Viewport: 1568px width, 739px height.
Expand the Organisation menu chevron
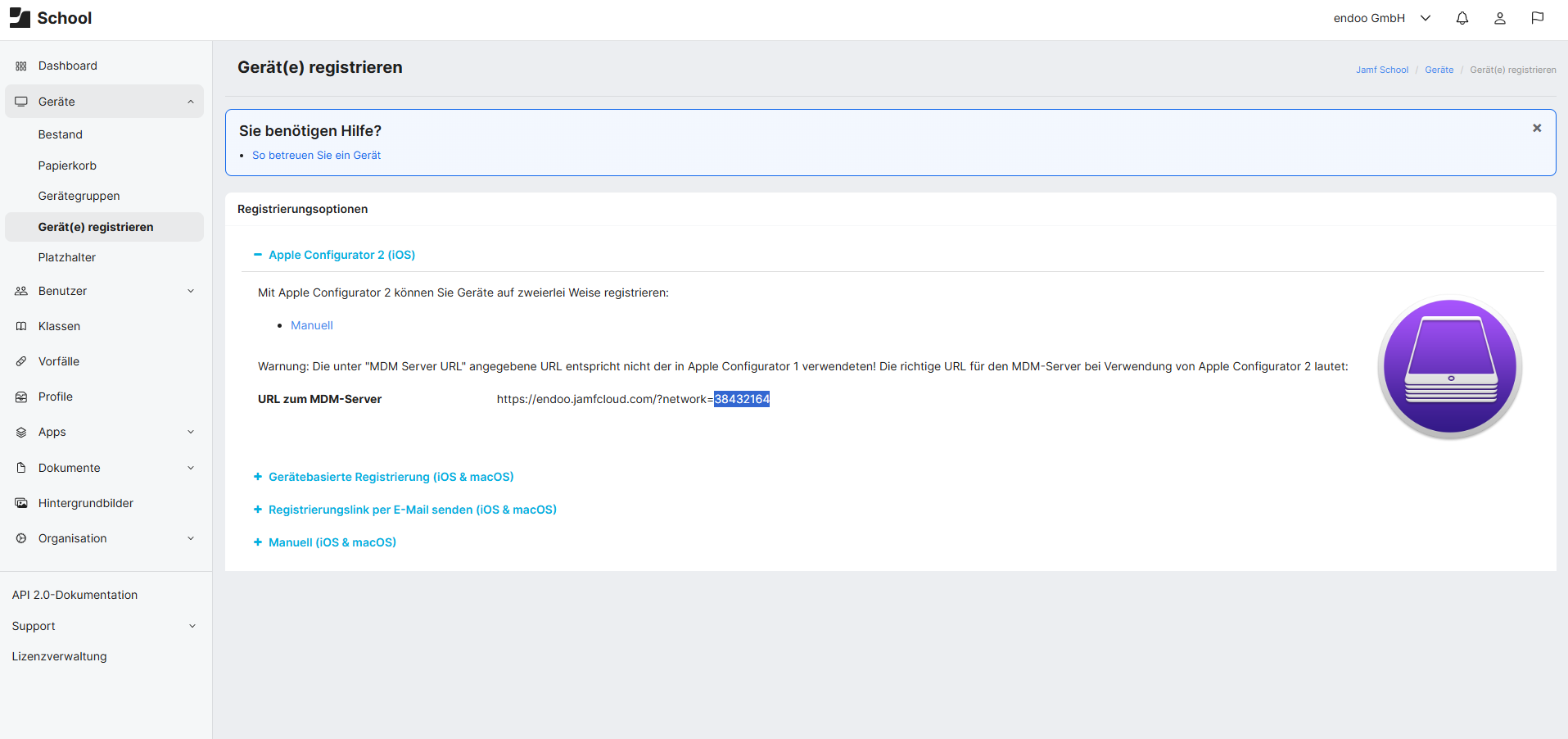(191, 538)
